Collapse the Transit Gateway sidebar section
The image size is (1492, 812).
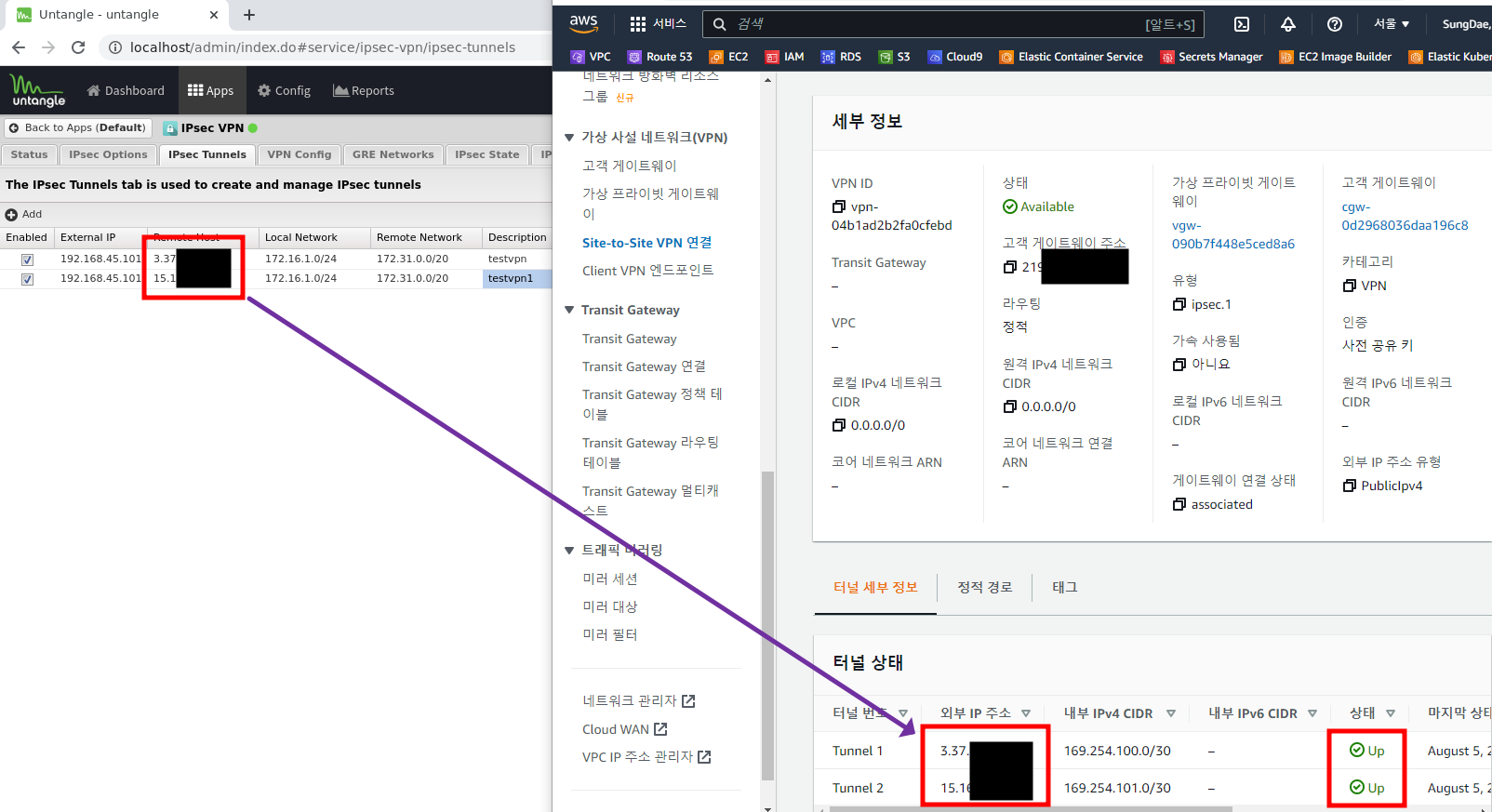click(569, 310)
